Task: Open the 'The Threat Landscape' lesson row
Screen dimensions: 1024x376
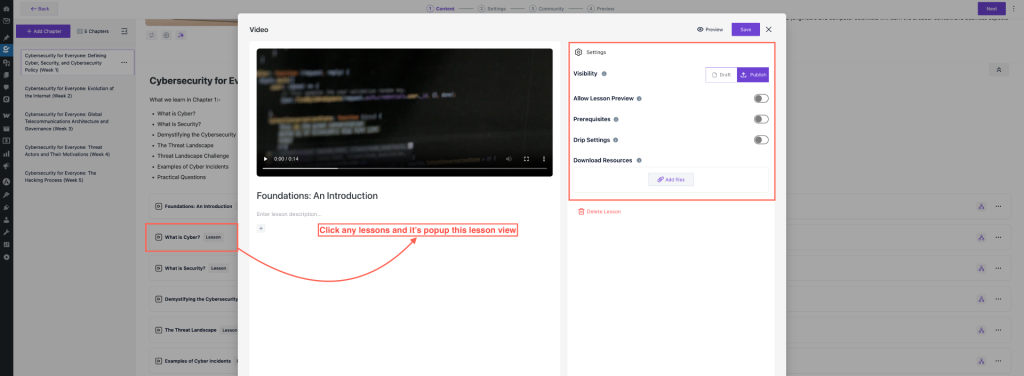Action: click(x=194, y=330)
